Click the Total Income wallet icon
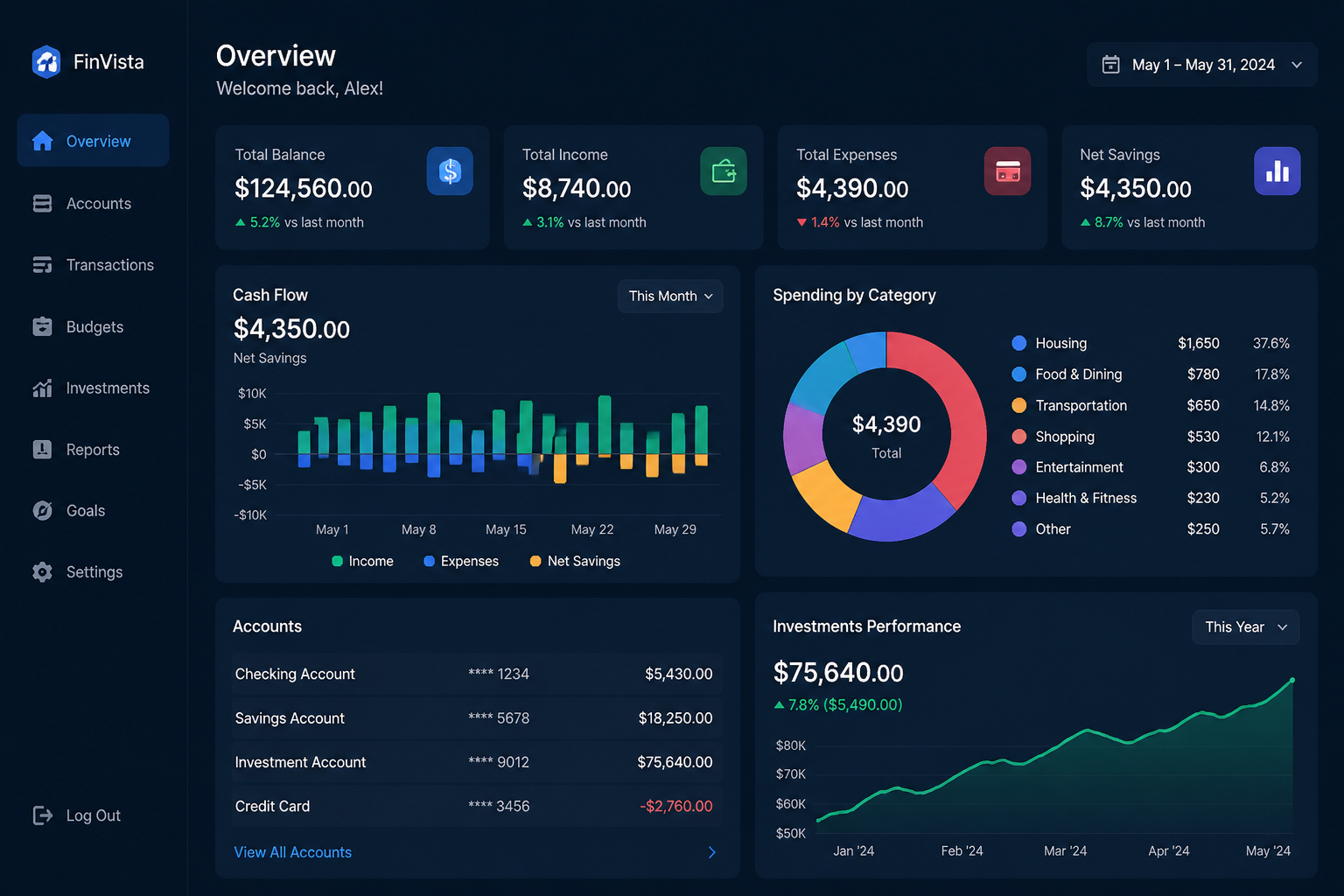Screen dimensions: 1344x896 724,171
